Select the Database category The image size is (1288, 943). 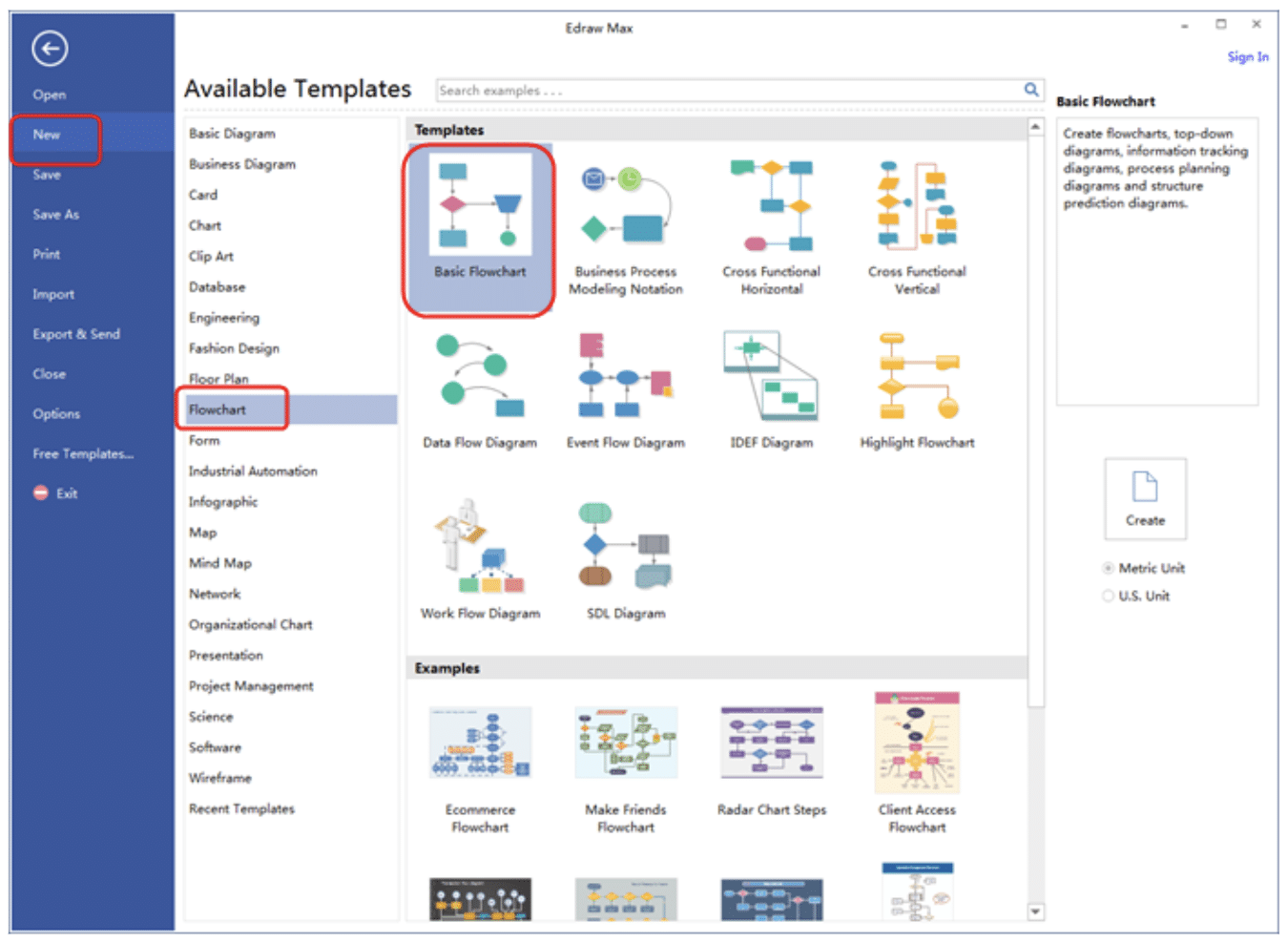[x=217, y=286]
